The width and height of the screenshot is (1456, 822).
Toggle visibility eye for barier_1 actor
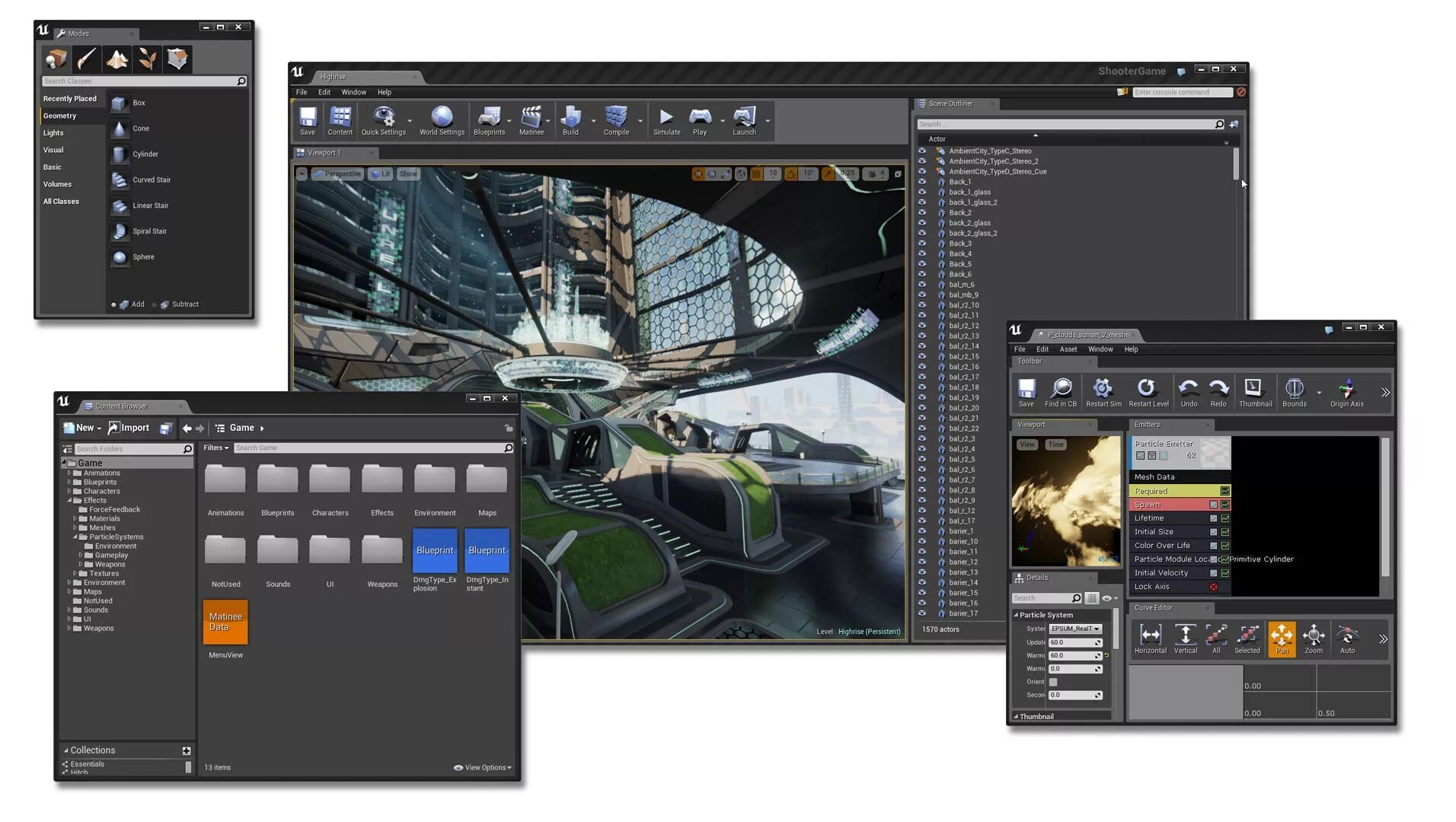pos(922,531)
